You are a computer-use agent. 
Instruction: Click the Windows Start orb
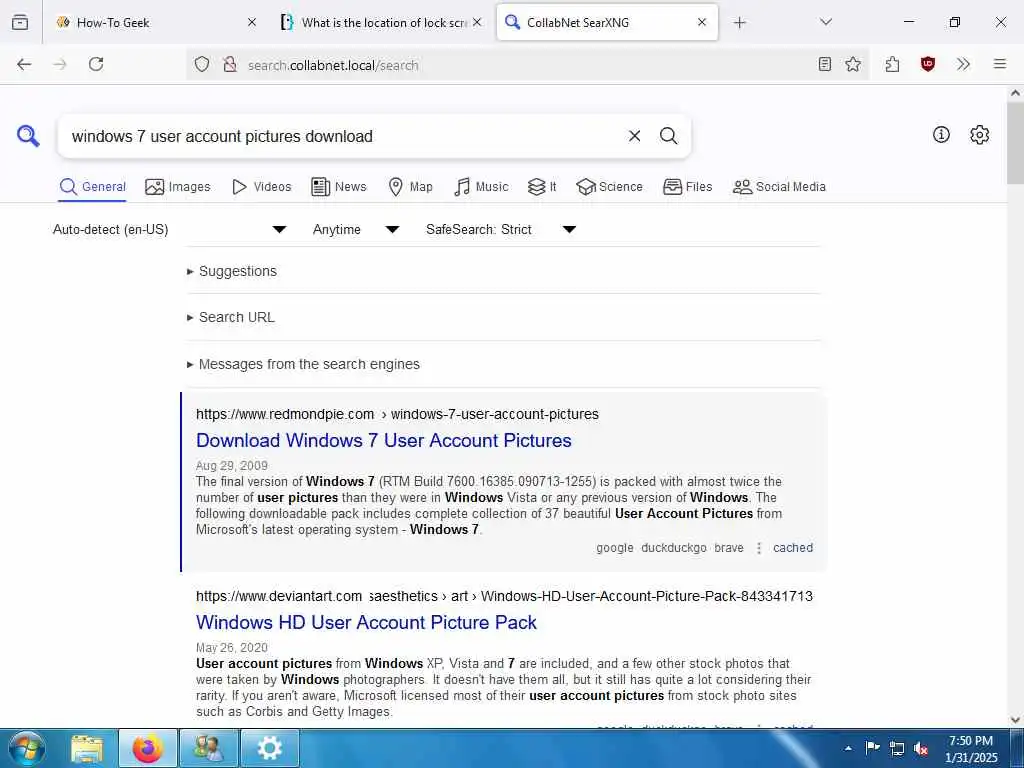(x=26, y=748)
